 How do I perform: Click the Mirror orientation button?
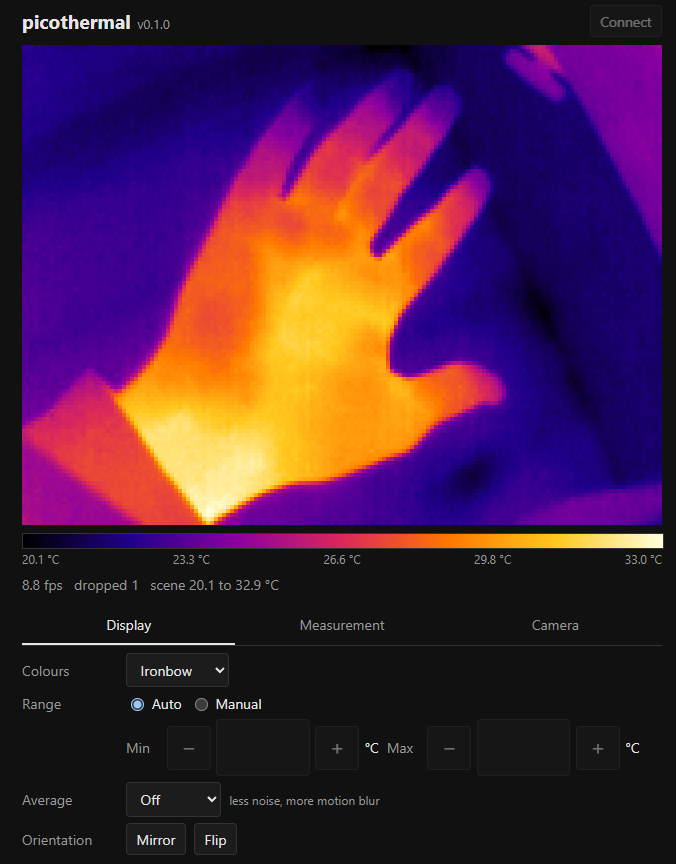pyautogui.click(x=156, y=839)
